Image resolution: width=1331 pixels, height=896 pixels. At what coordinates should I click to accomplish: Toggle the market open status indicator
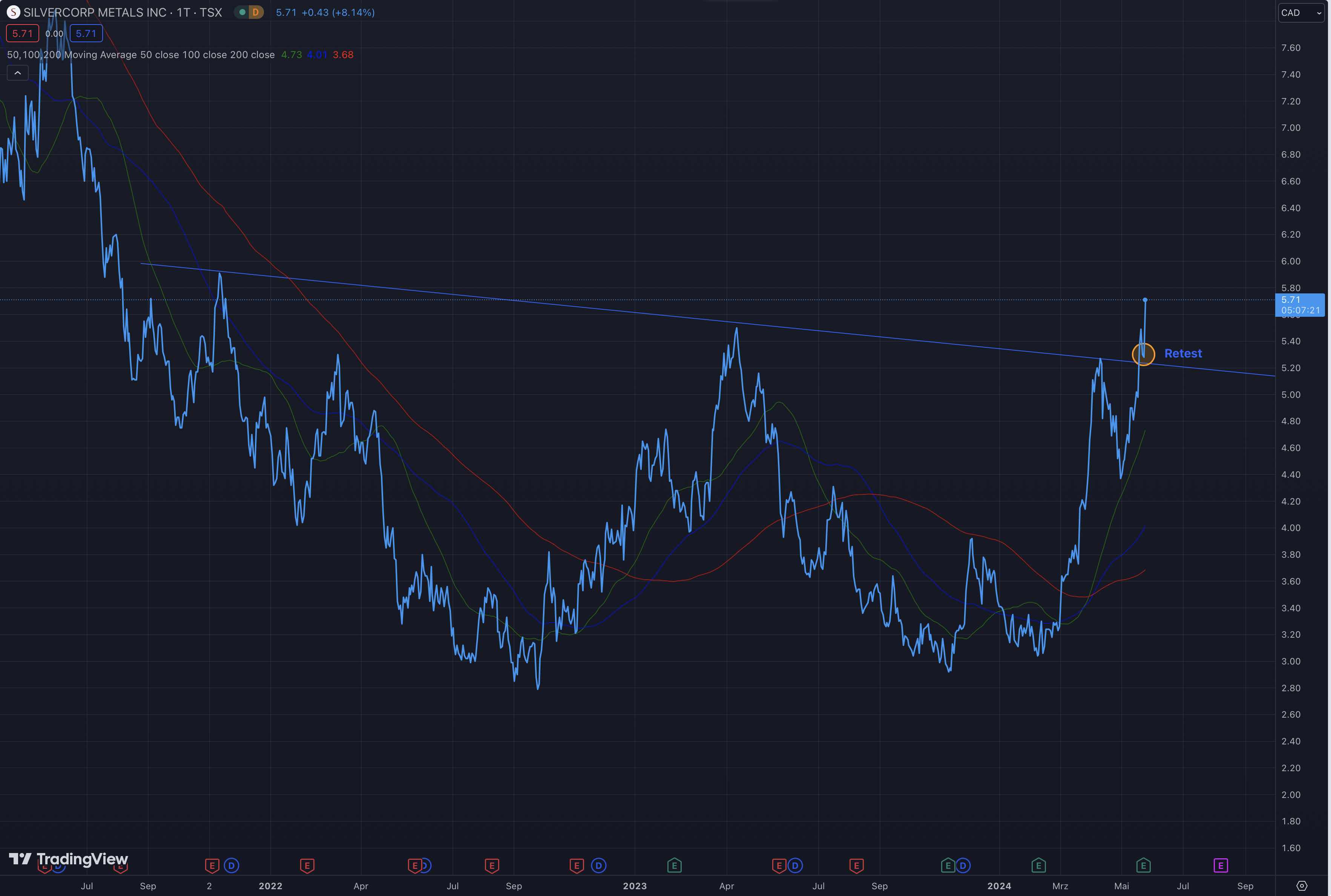(242, 12)
